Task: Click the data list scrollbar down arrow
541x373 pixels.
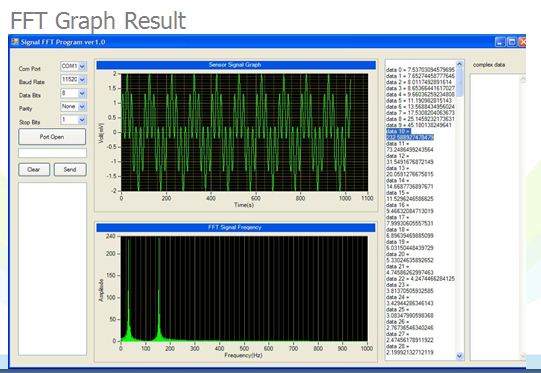Action: tap(459, 356)
